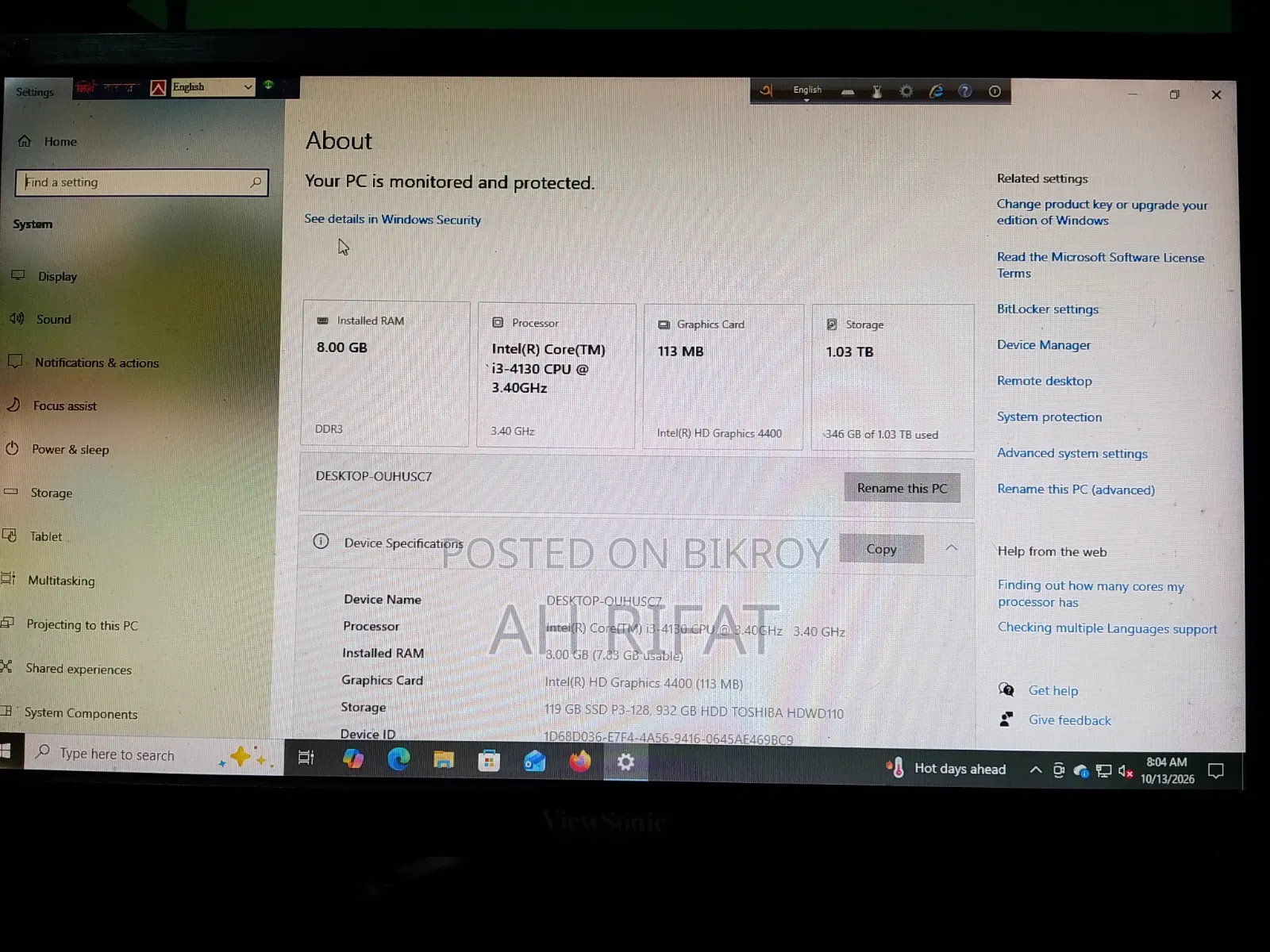Viewport: 1270px width, 952px height.
Task: Open Storage in the sidebar
Action: [x=38, y=493]
